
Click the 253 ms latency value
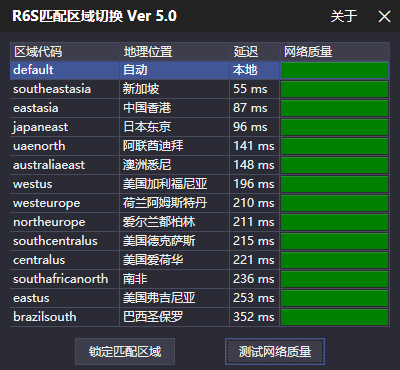pos(254,298)
